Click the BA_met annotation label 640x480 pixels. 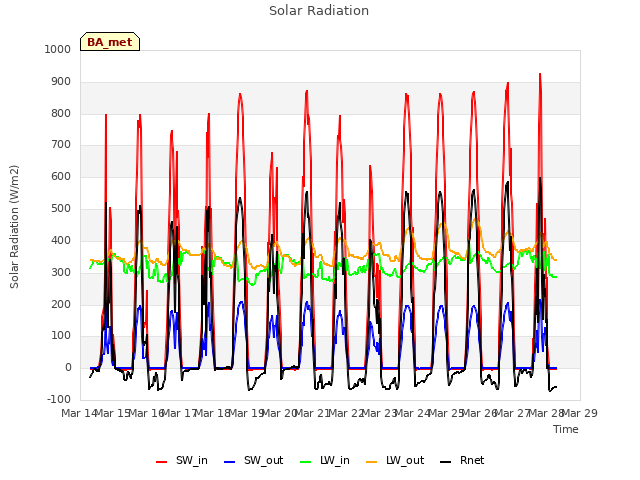point(110,42)
